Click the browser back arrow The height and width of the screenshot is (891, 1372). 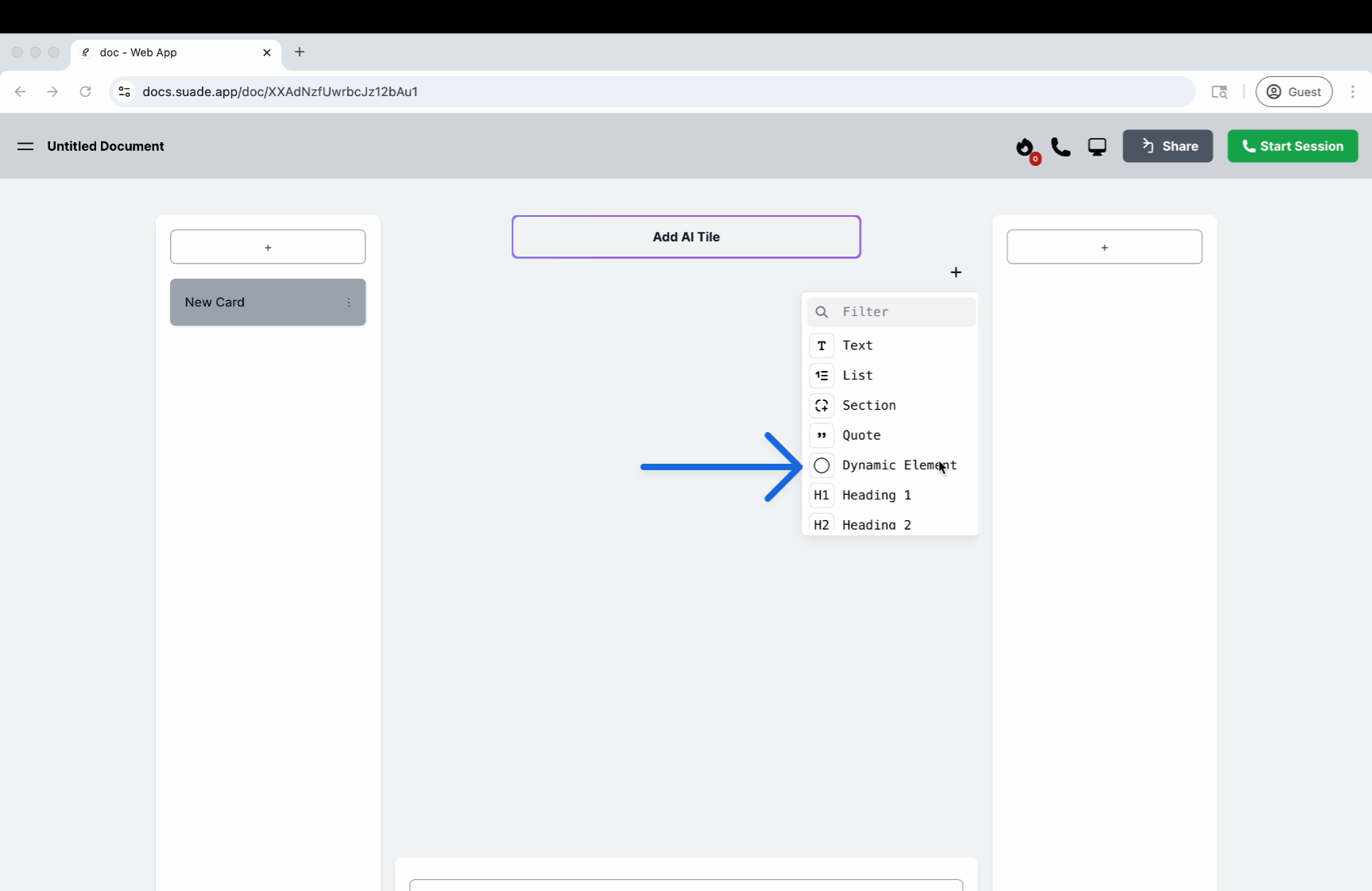click(21, 92)
